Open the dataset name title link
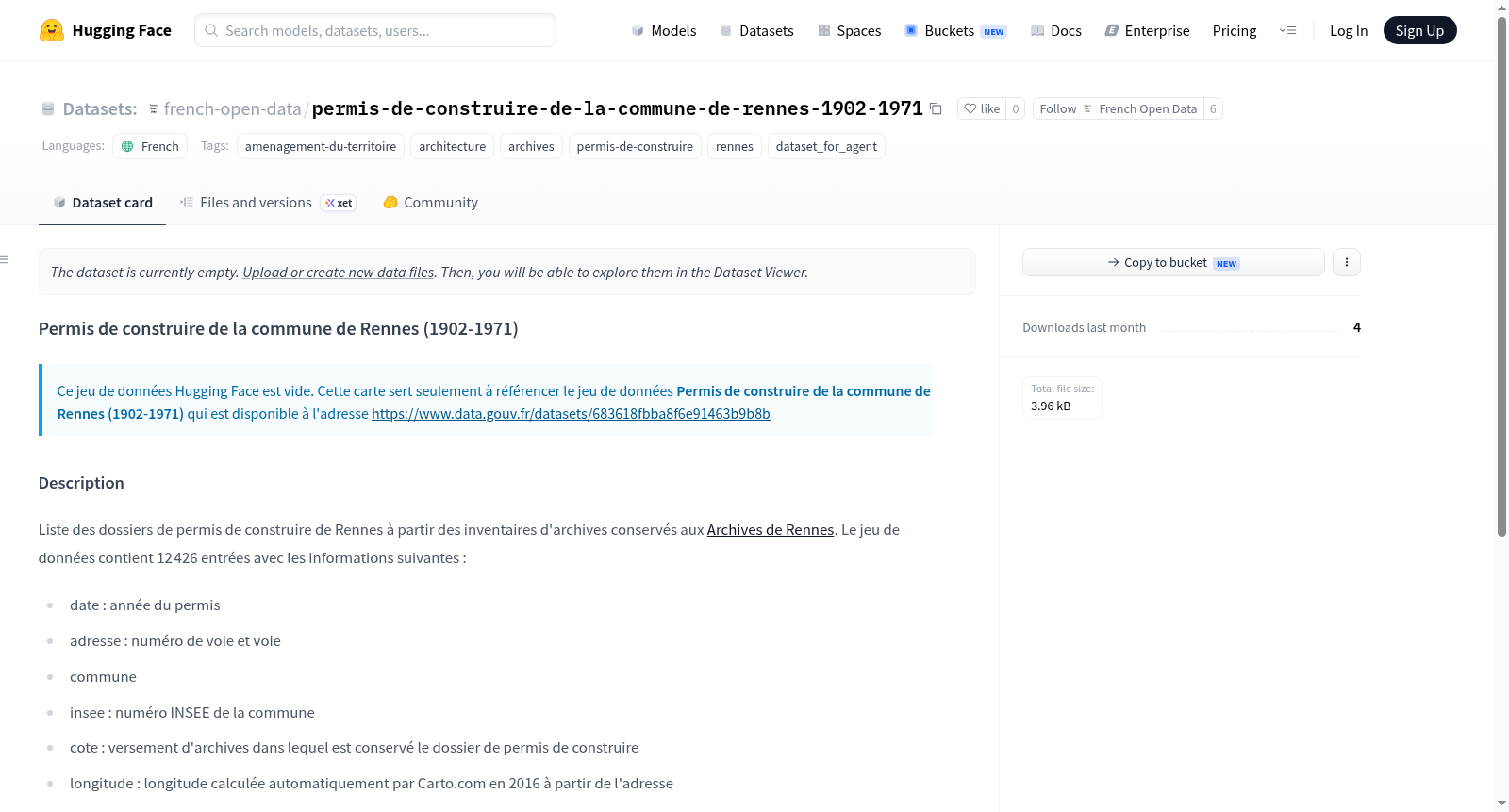 click(x=617, y=108)
